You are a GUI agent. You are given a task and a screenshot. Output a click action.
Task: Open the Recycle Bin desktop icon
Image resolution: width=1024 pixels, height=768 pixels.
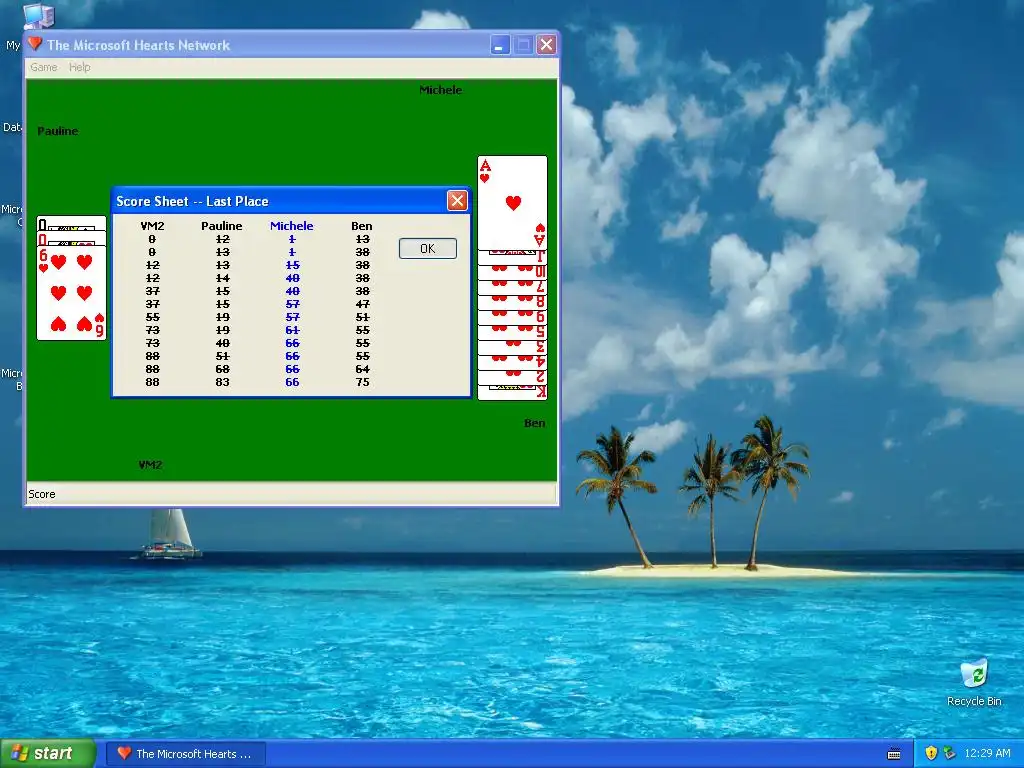(974, 683)
